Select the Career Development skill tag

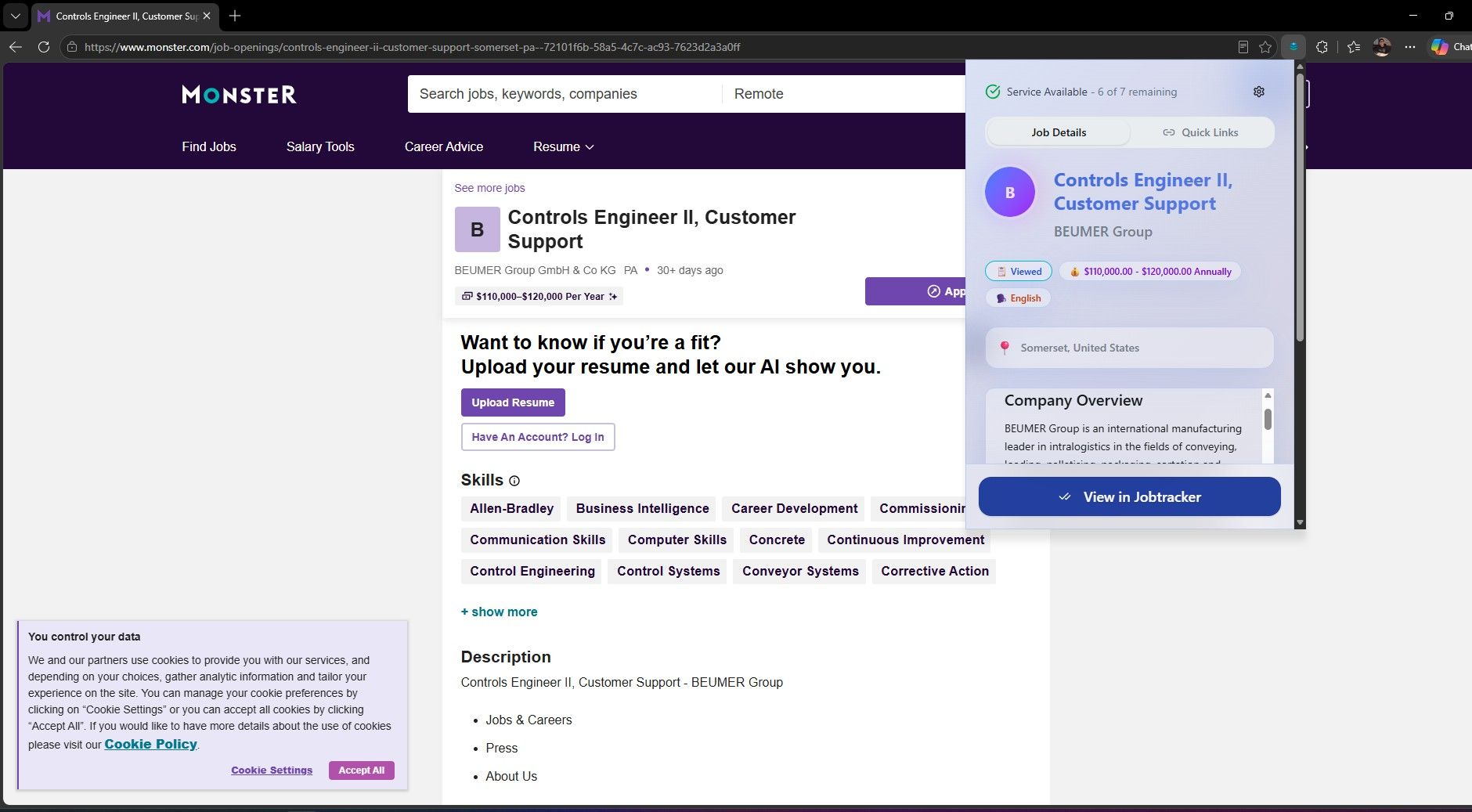click(x=794, y=508)
